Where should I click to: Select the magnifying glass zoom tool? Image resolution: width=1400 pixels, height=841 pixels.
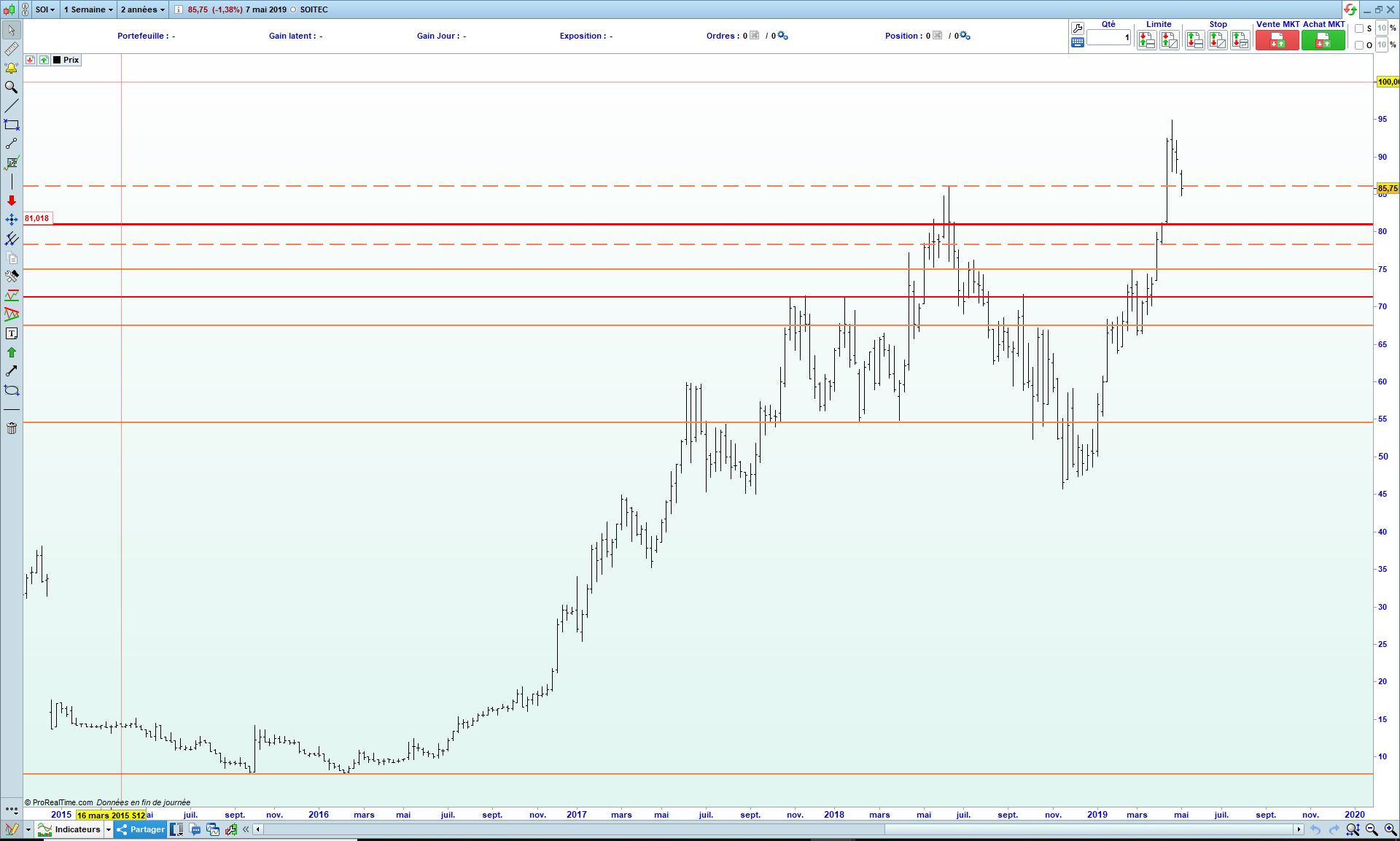(12, 87)
